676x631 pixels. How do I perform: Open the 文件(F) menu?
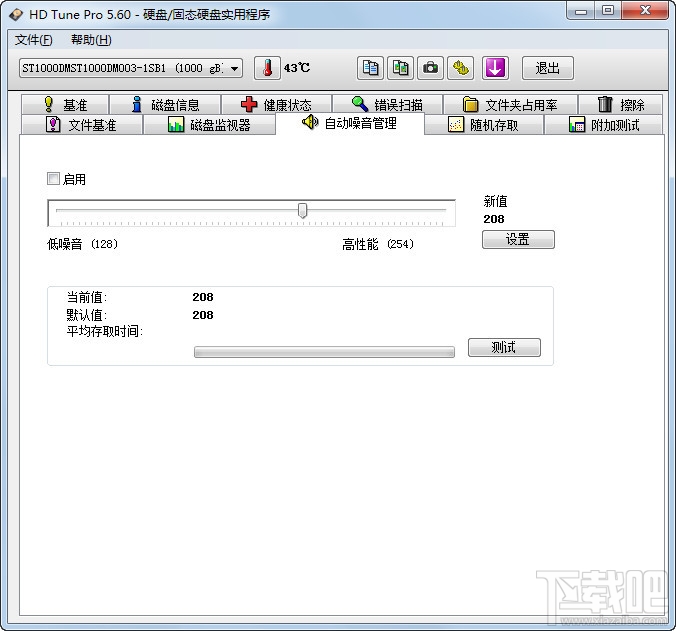click(x=34, y=40)
